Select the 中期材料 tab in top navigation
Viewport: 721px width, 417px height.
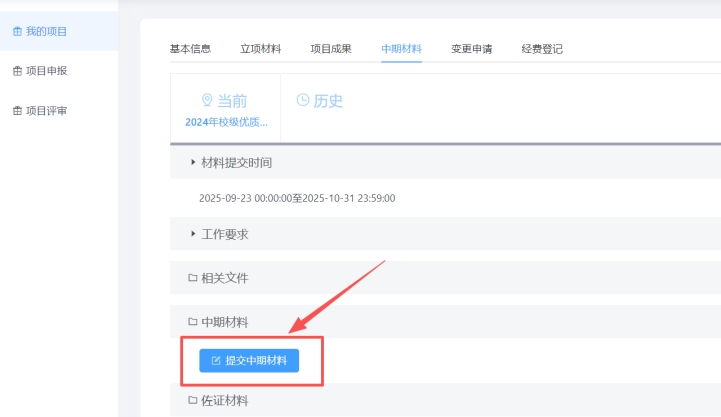click(401, 49)
